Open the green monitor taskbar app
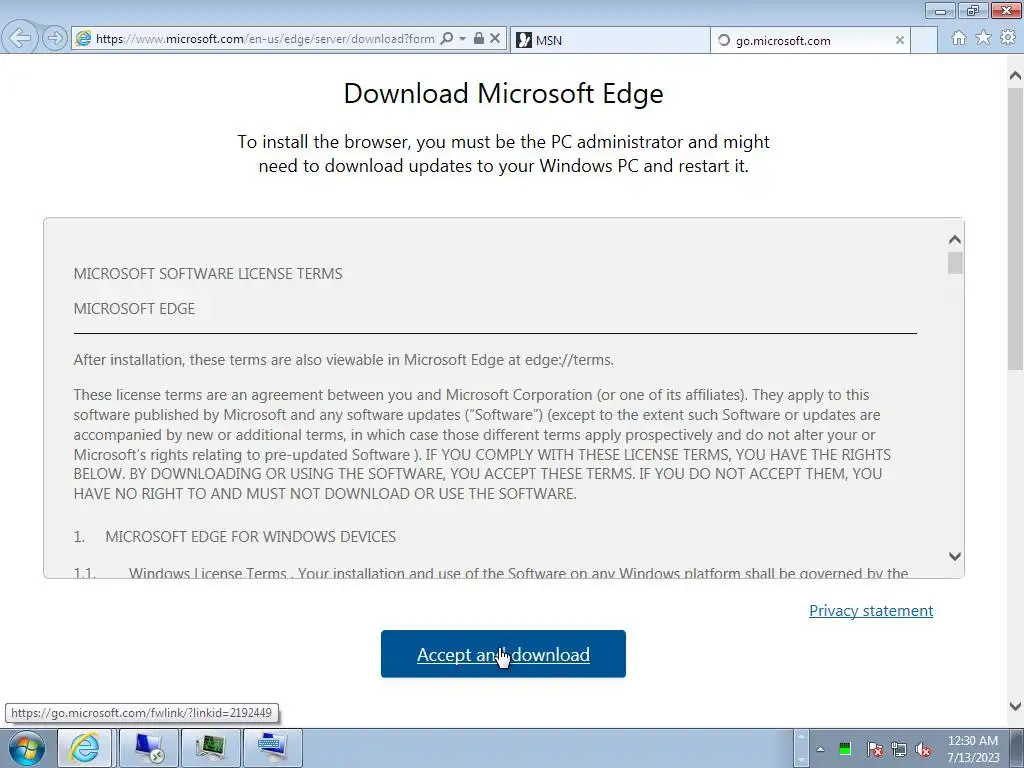 click(210, 748)
